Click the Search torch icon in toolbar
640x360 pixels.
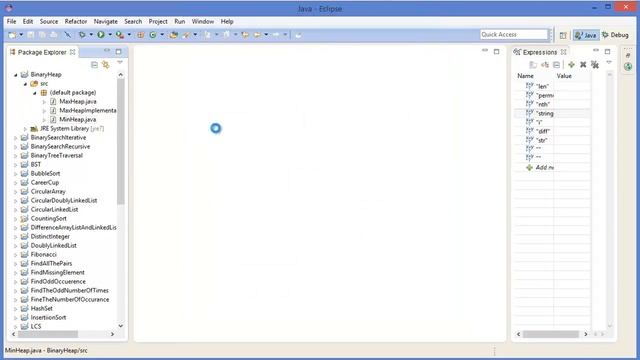tap(187, 35)
